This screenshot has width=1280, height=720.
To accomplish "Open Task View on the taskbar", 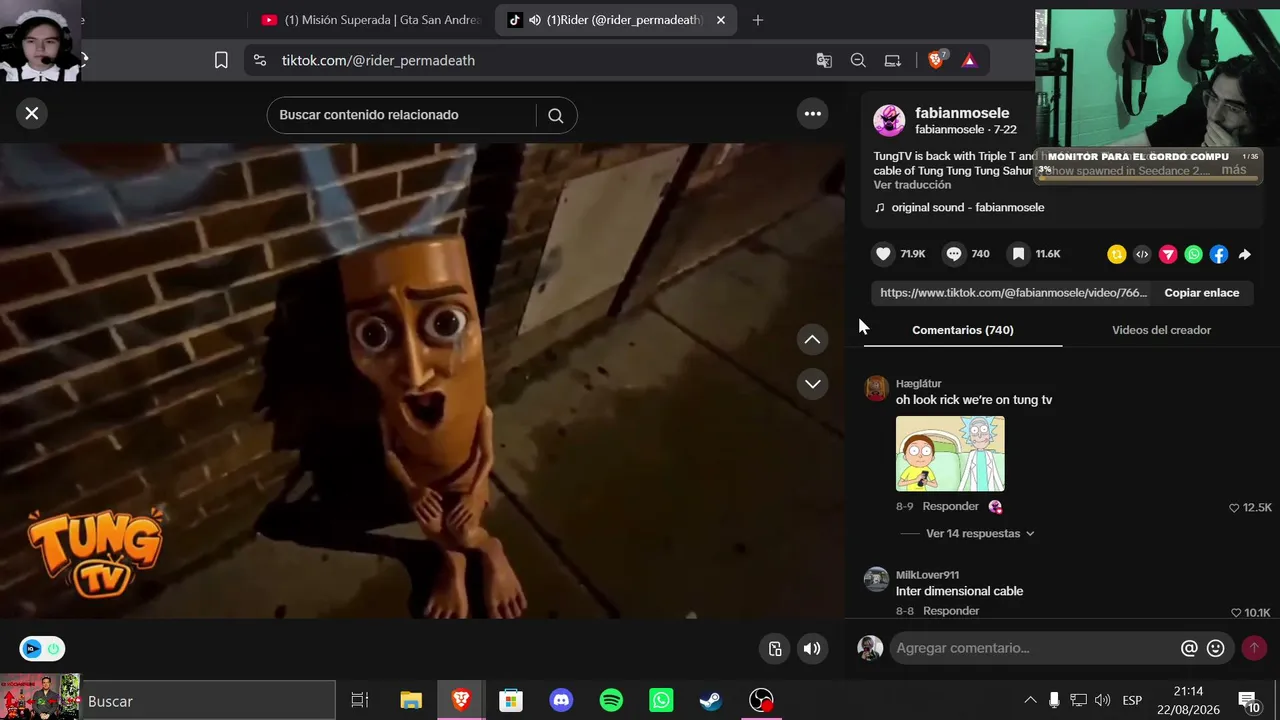I will point(360,701).
